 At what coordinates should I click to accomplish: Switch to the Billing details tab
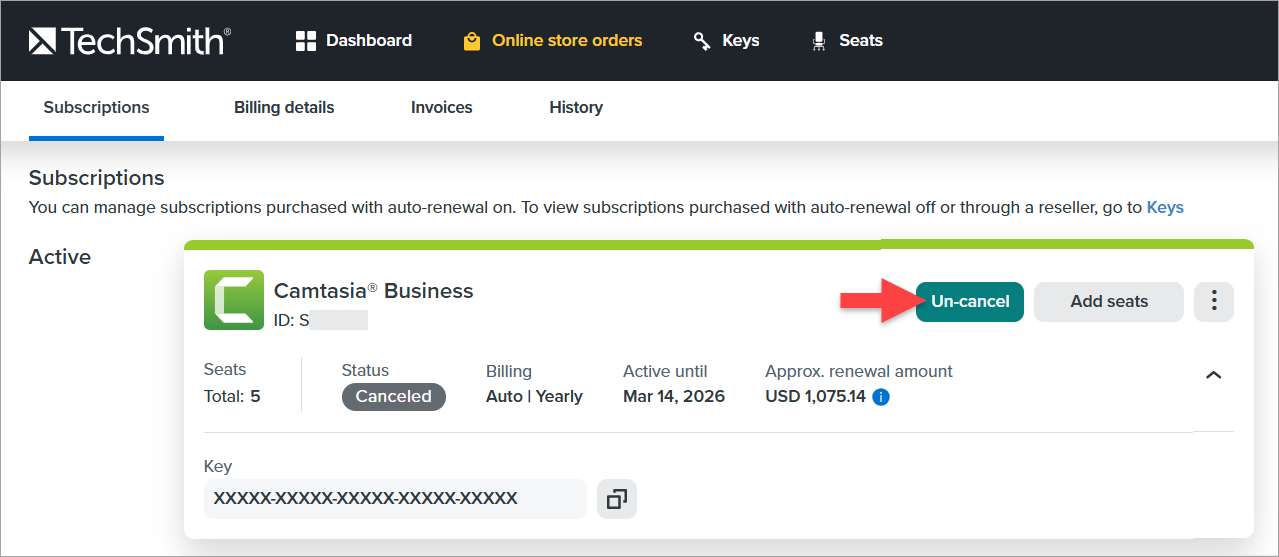[284, 108]
